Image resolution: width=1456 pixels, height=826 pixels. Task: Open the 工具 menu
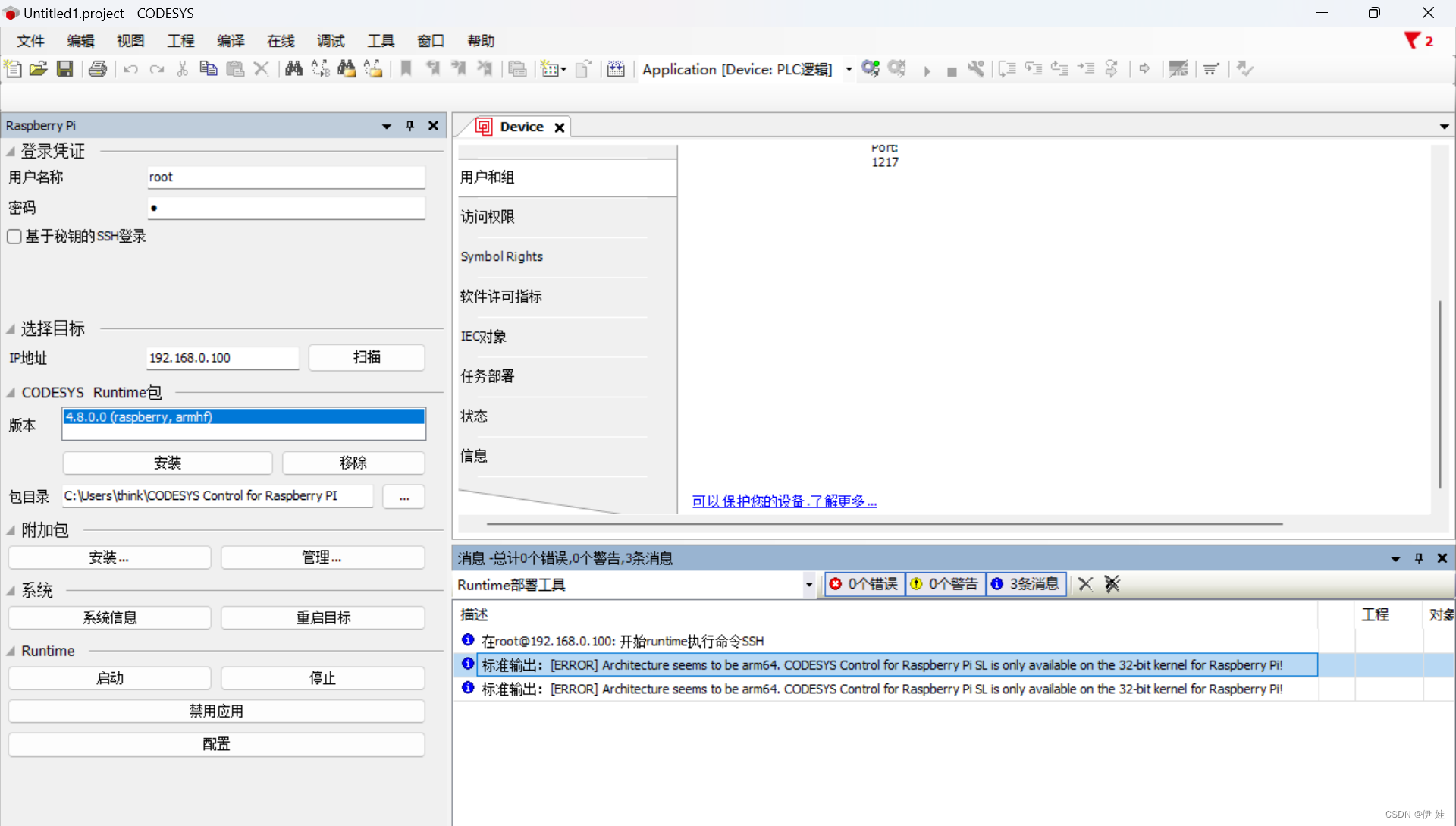tap(381, 41)
